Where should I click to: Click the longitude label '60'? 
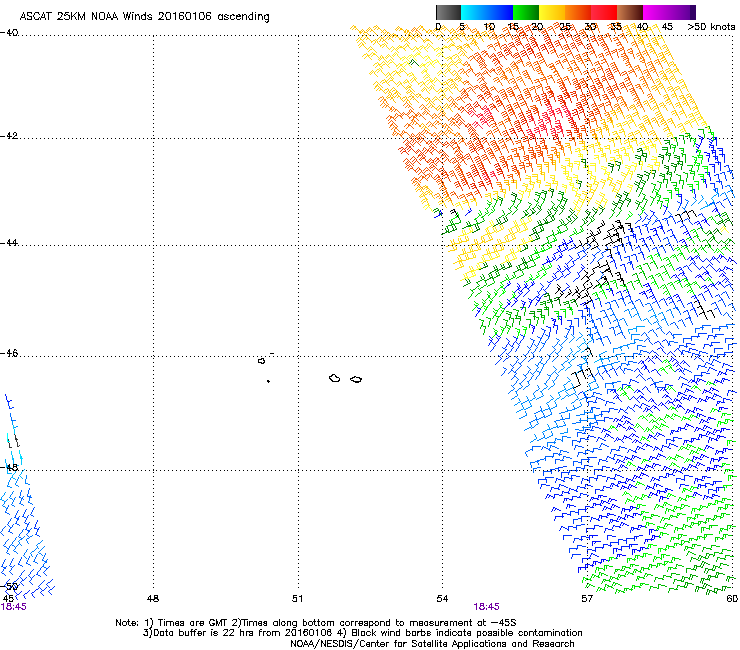click(732, 599)
